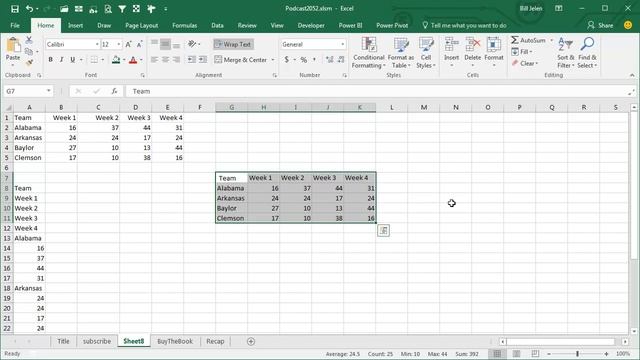Open Find & Select

pyautogui.click(x=587, y=53)
